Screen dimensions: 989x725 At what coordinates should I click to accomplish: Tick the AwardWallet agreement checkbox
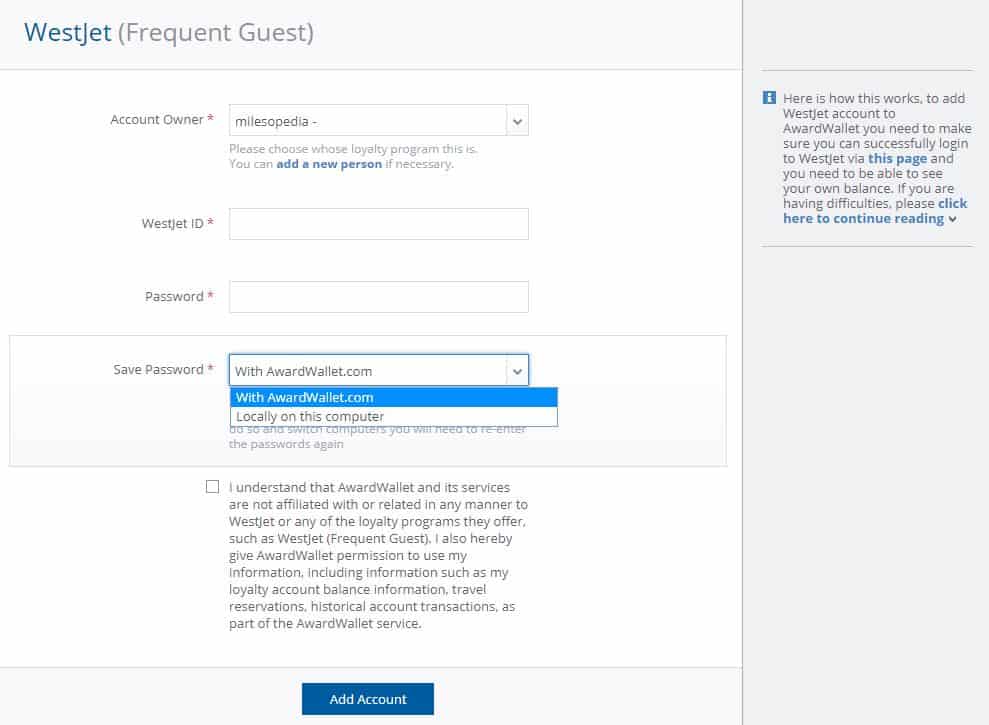(212, 487)
